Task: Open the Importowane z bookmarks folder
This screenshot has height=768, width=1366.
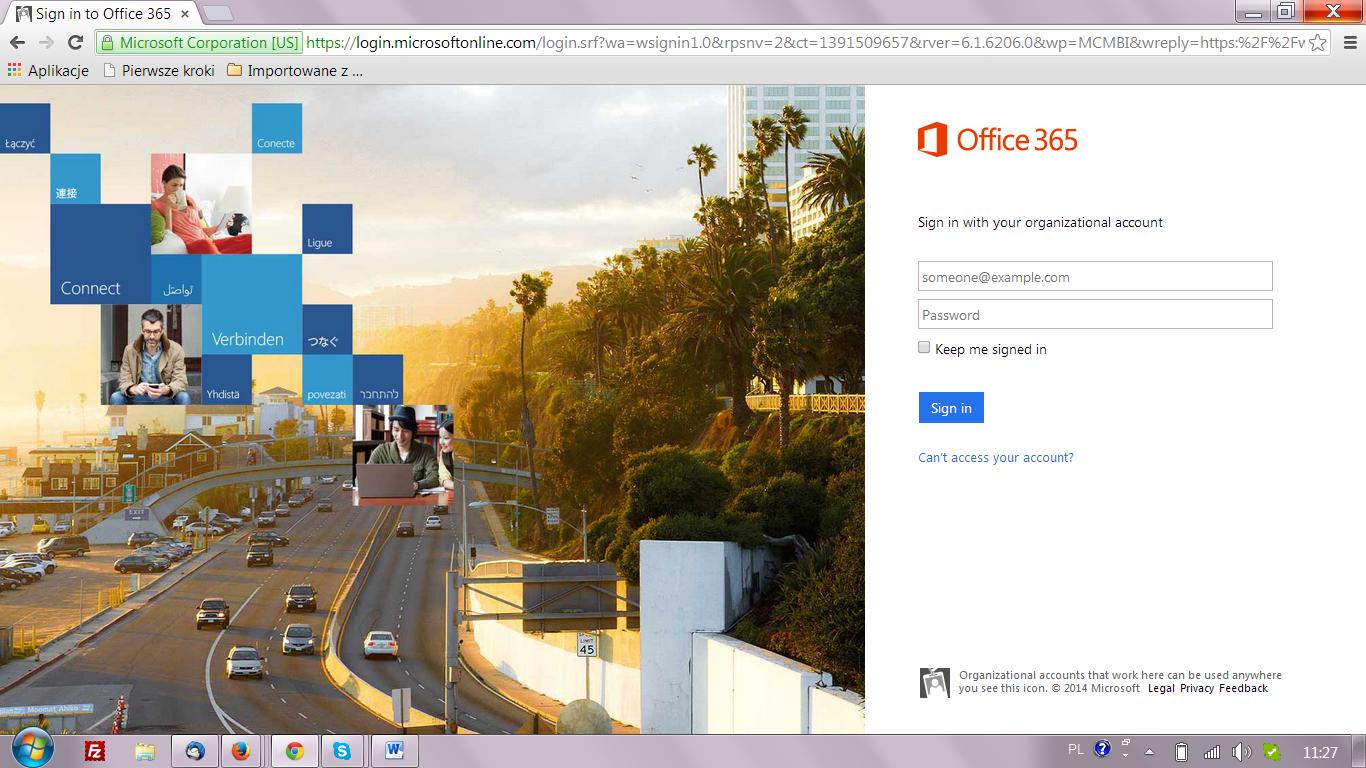Action: coord(295,70)
